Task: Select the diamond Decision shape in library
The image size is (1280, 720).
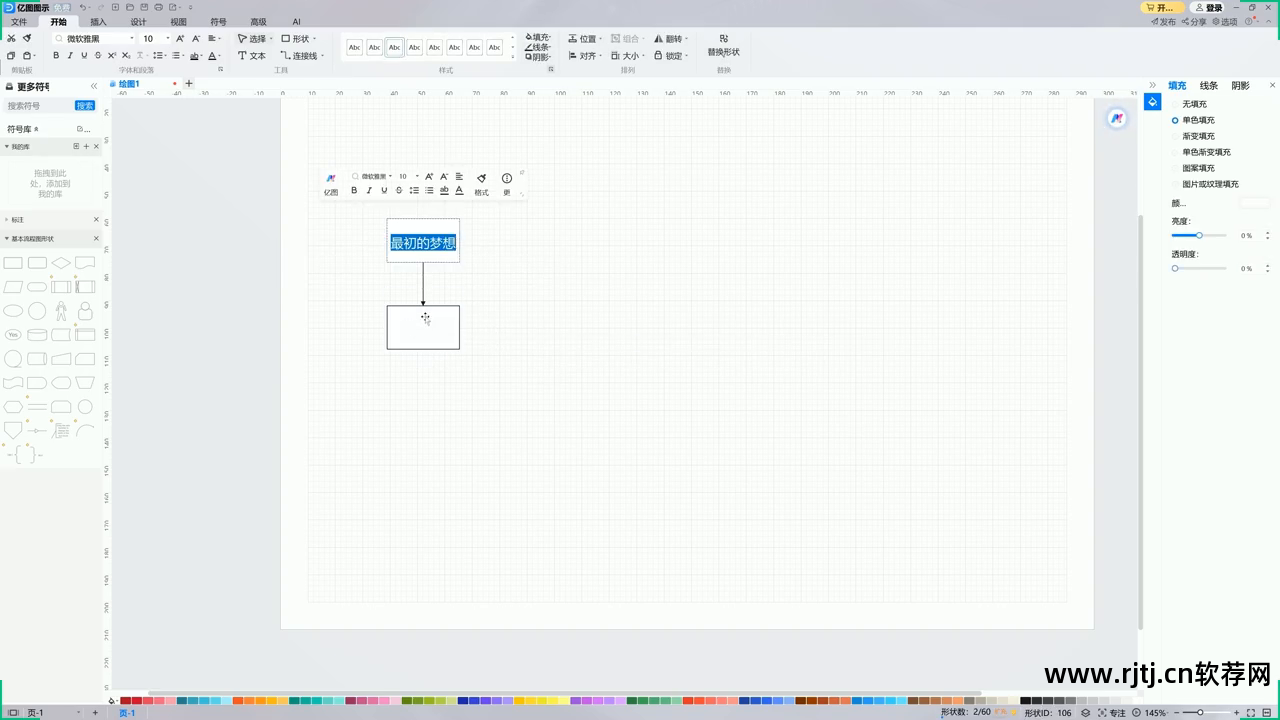Action: coord(61,263)
